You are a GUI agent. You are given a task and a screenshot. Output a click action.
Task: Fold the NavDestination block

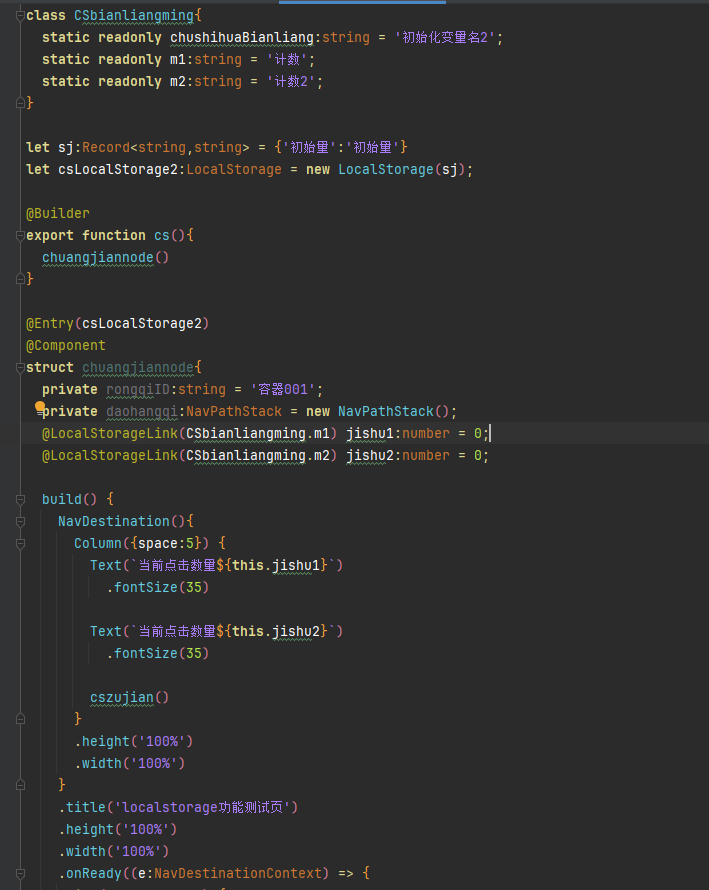19,521
